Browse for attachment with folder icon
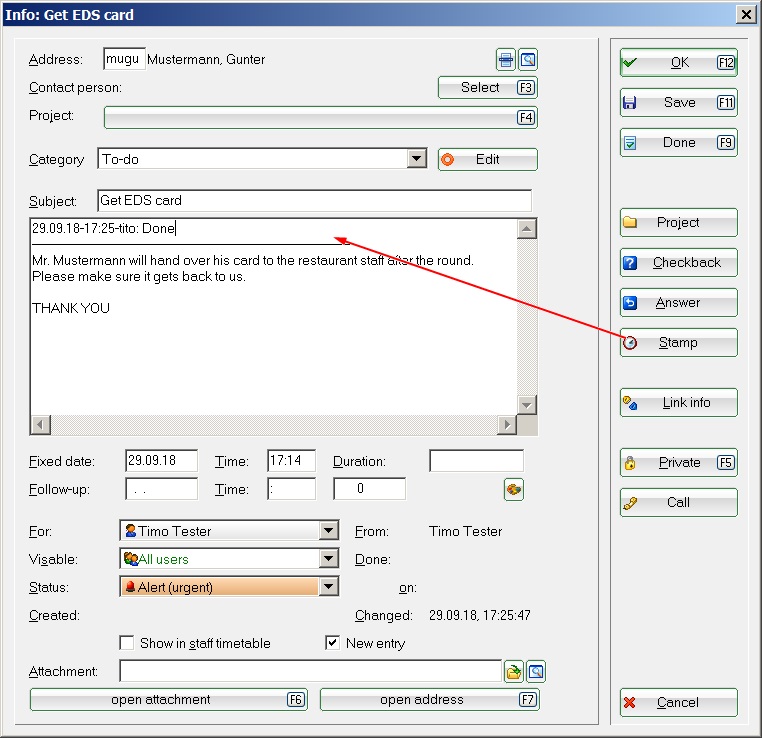 point(514,671)
